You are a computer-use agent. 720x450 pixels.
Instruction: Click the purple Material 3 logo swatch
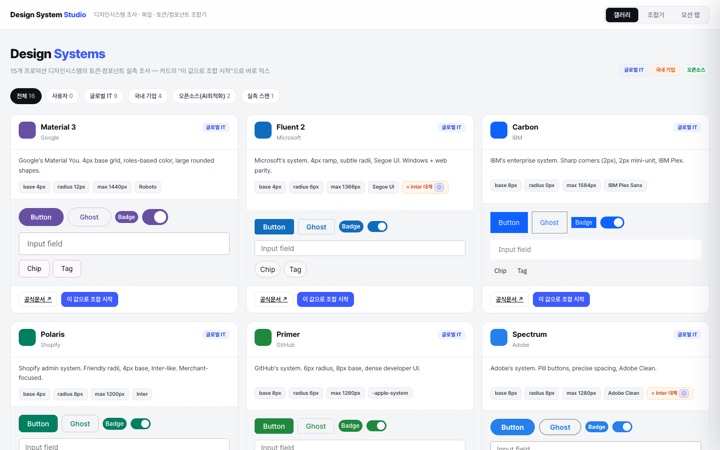pos(27,130)
